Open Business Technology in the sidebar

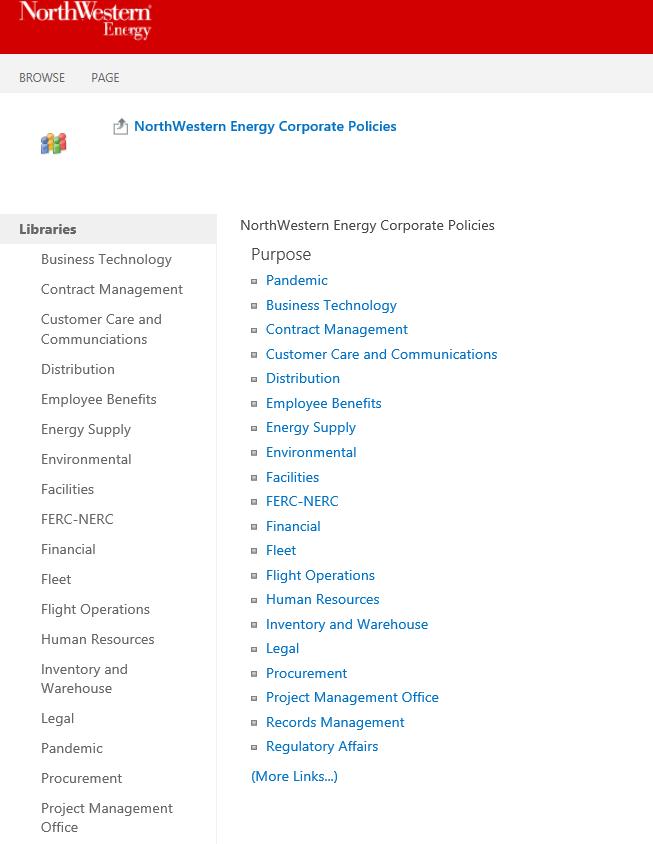(x=106, y=259)
